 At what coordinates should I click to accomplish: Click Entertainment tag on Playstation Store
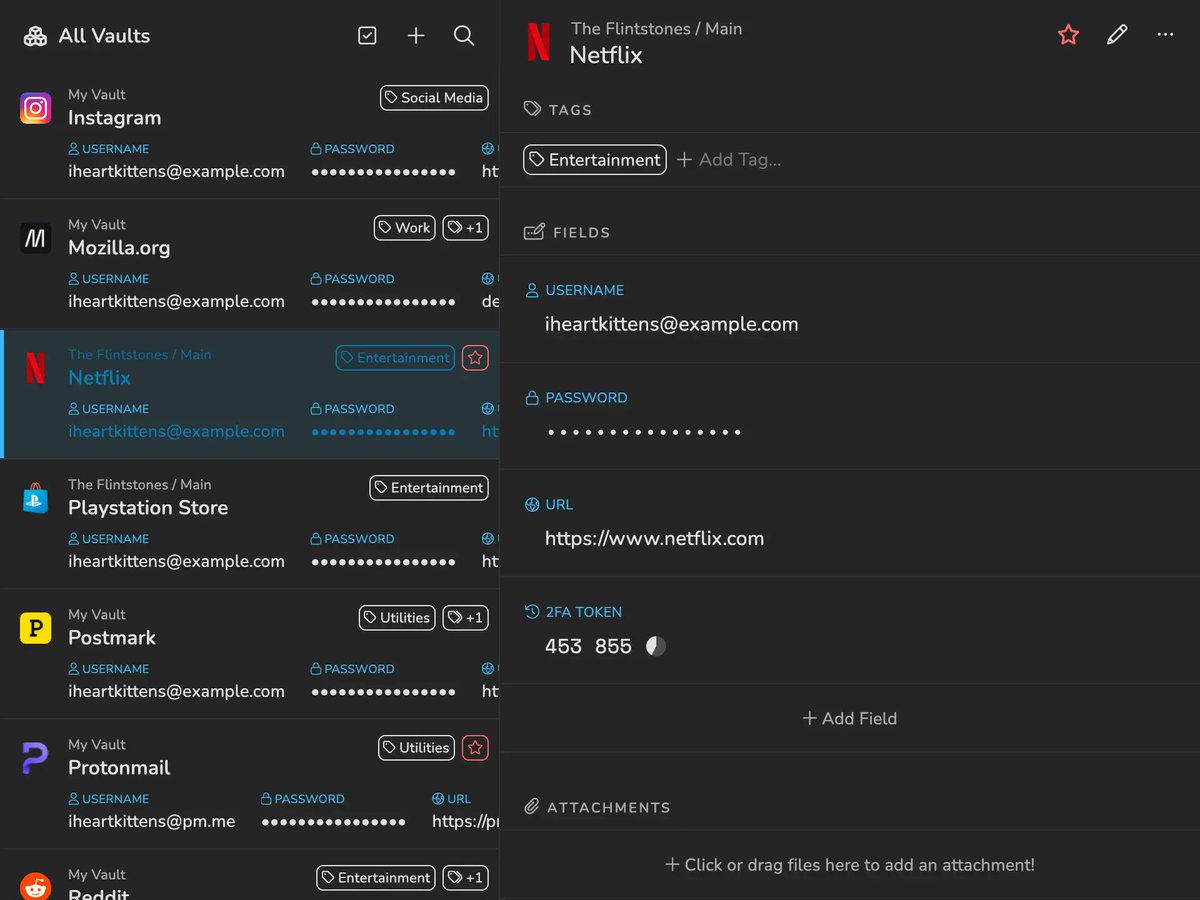(x=429, y=488)
